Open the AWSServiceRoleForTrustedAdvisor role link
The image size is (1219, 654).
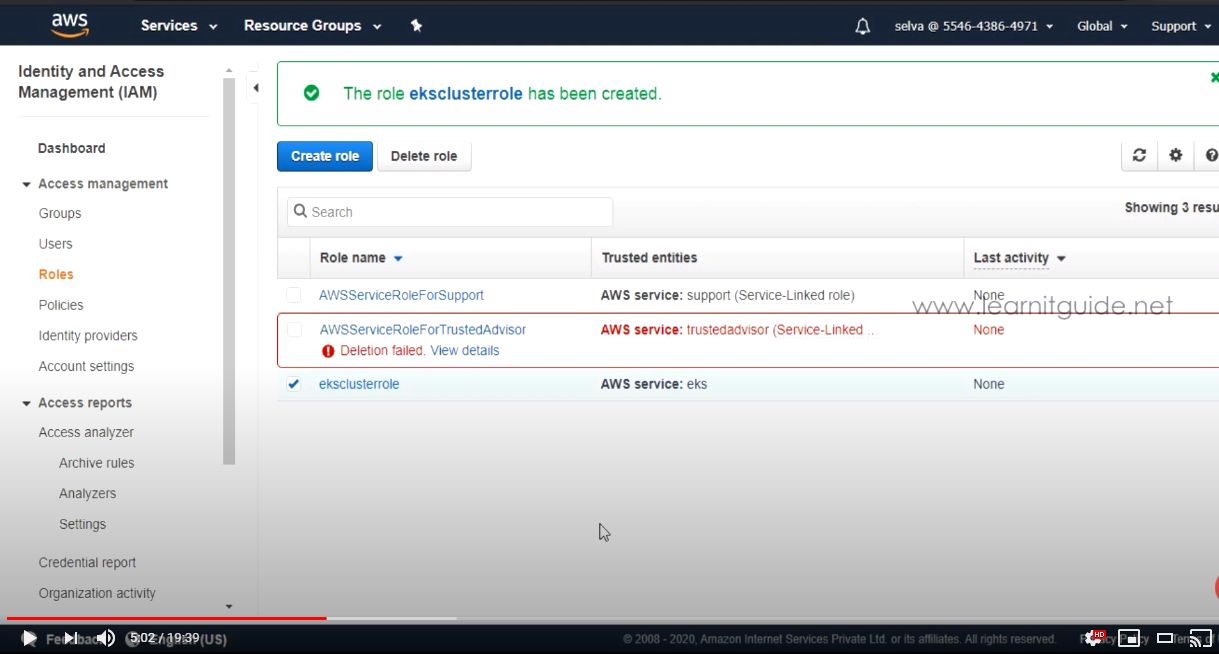point(423,330)
